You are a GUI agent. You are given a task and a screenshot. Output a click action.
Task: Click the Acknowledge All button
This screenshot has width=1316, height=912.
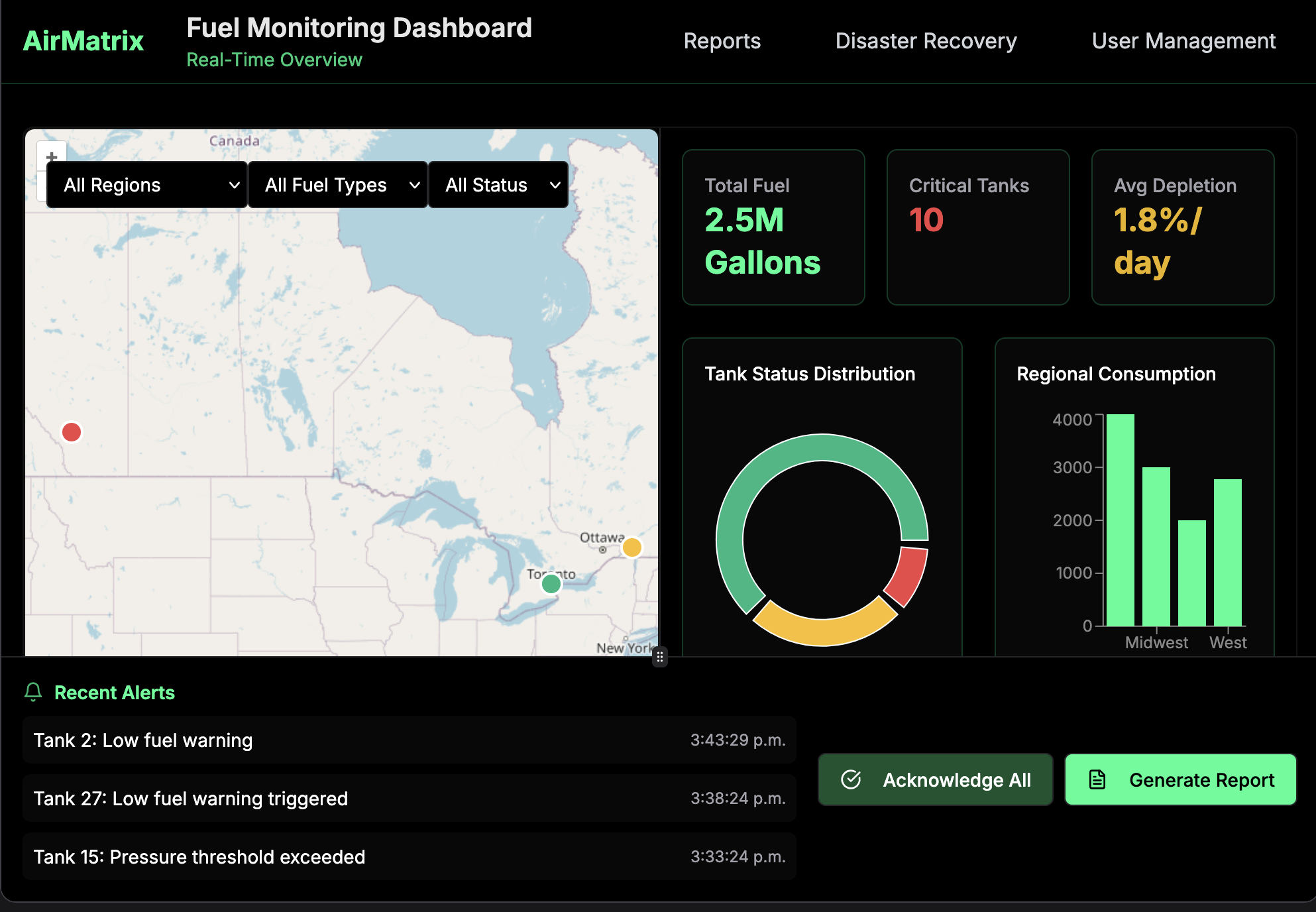[936, 779]
